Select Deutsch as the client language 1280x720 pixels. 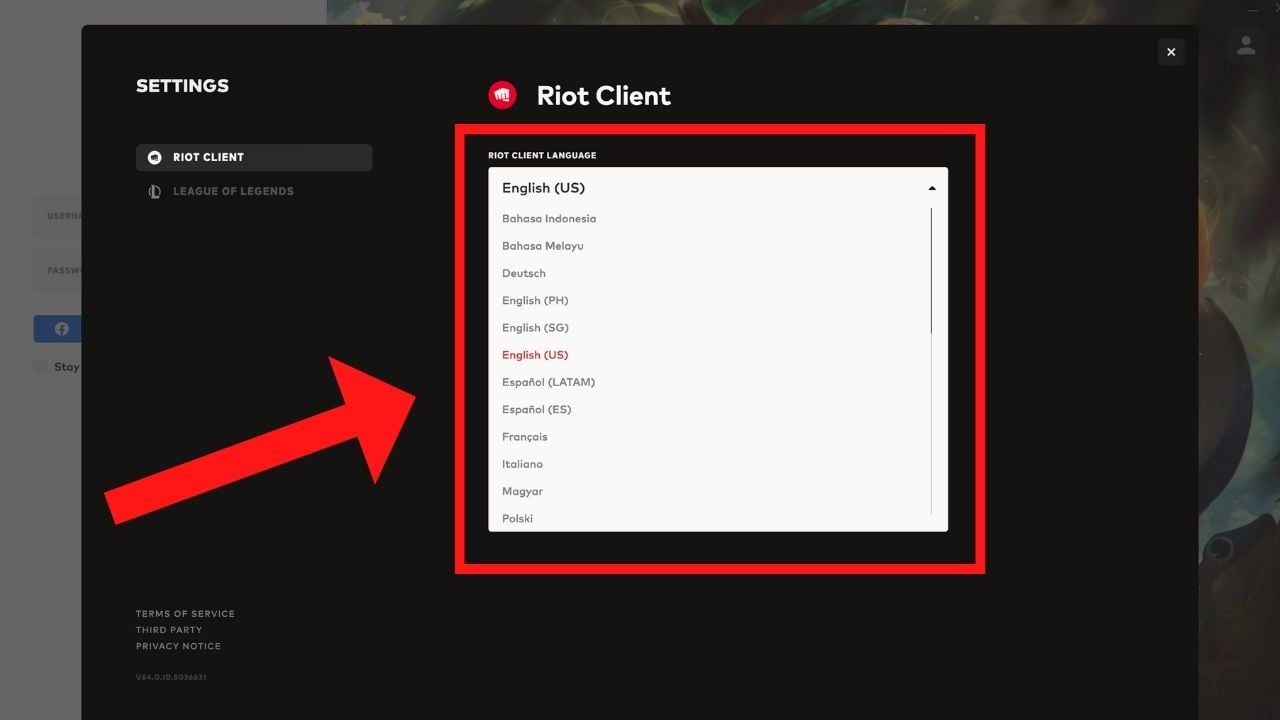[x=523, y=272]
